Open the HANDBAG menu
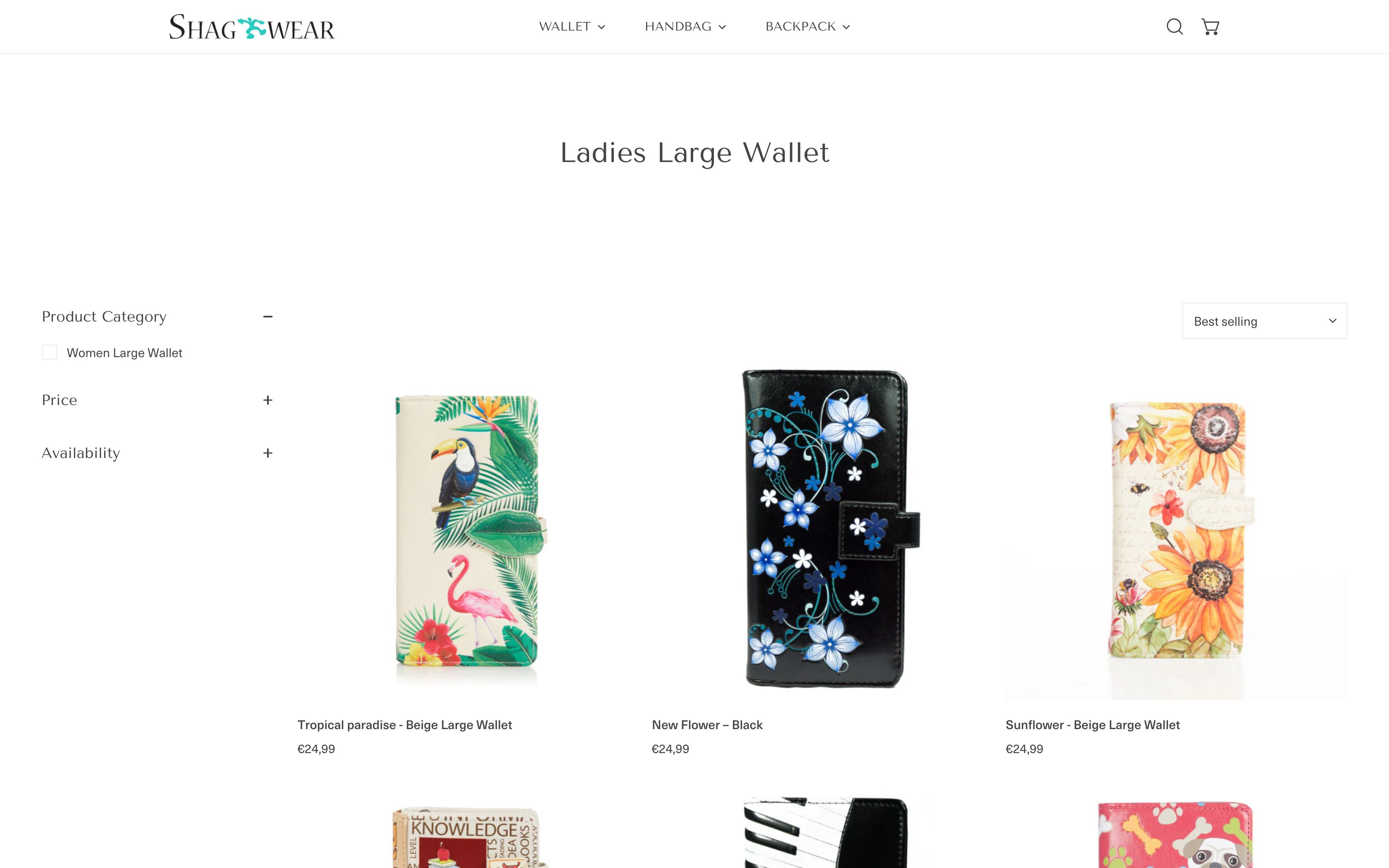The height and width of the screenshot is (868, 1389). 685,26
